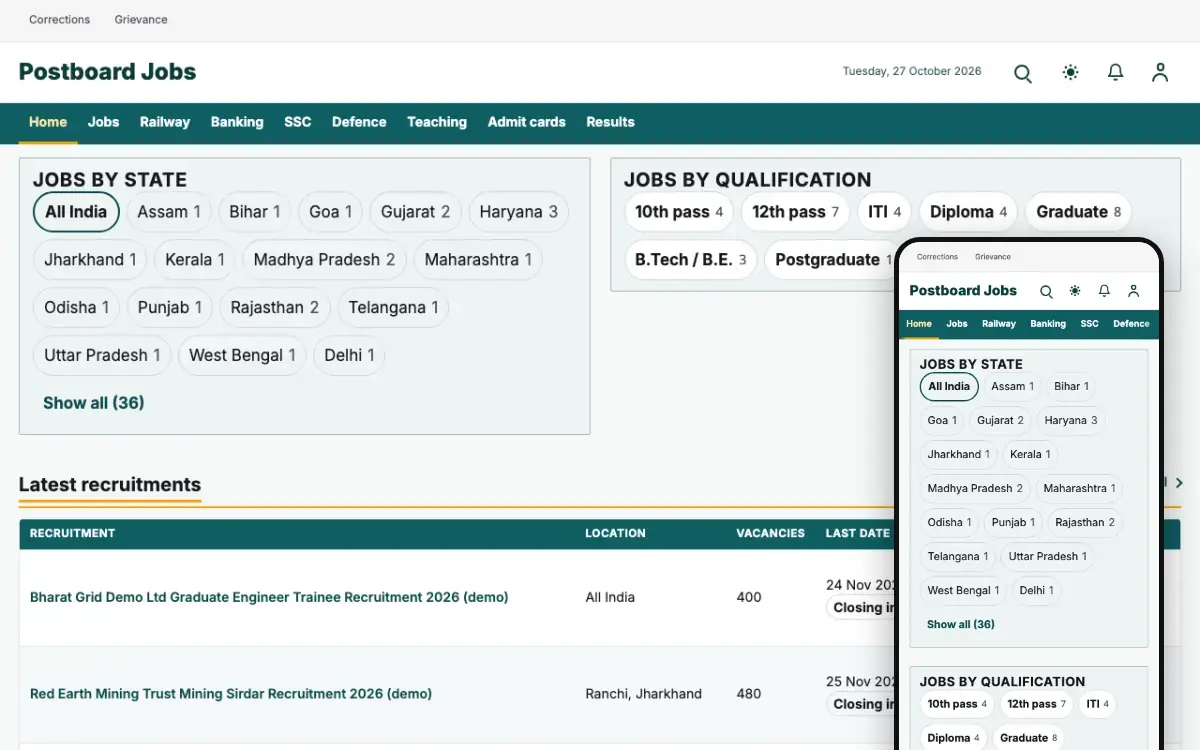Click the LOCATION column header

point(615,533)
